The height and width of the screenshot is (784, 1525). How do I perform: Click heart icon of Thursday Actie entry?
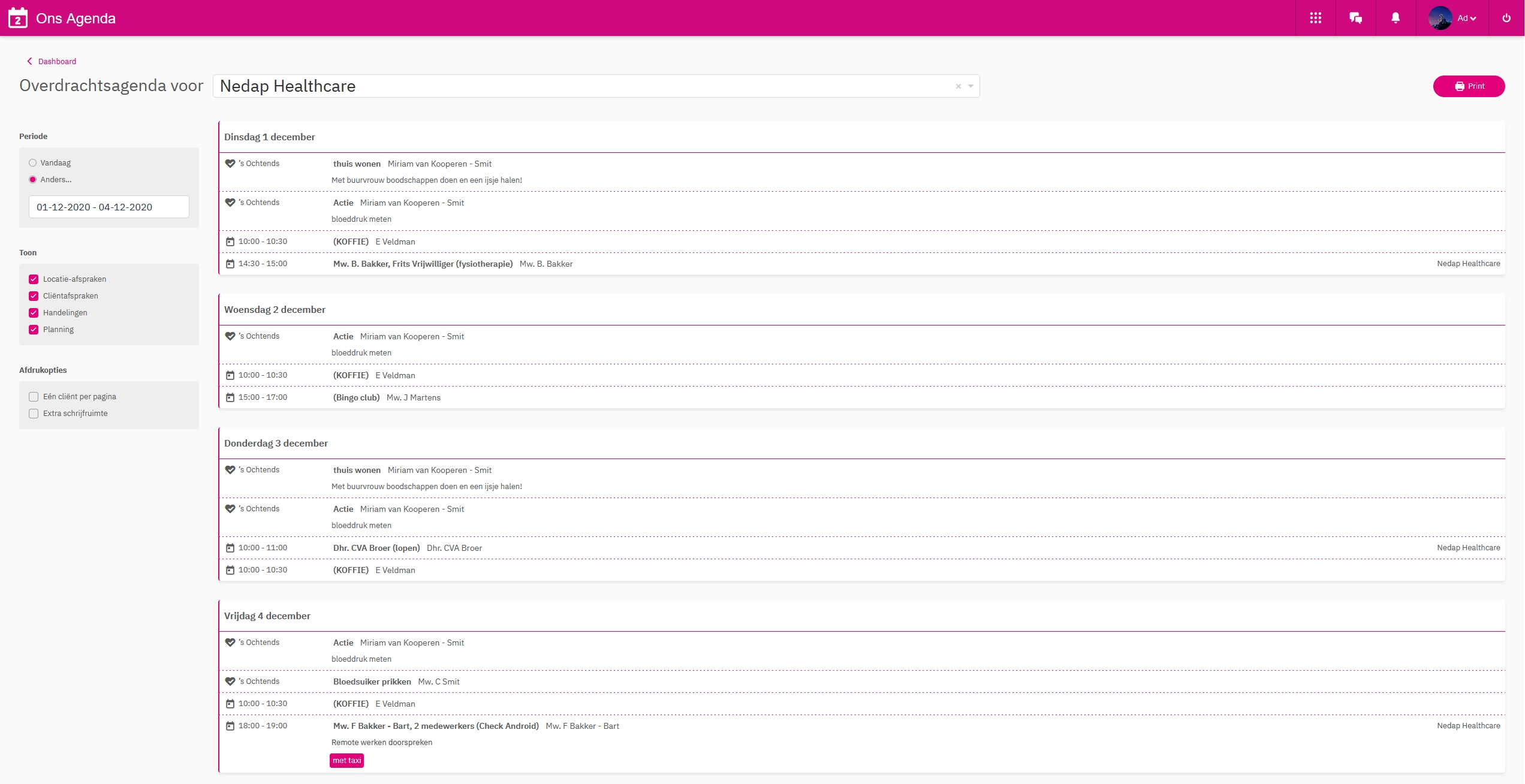tap(230, 509)
